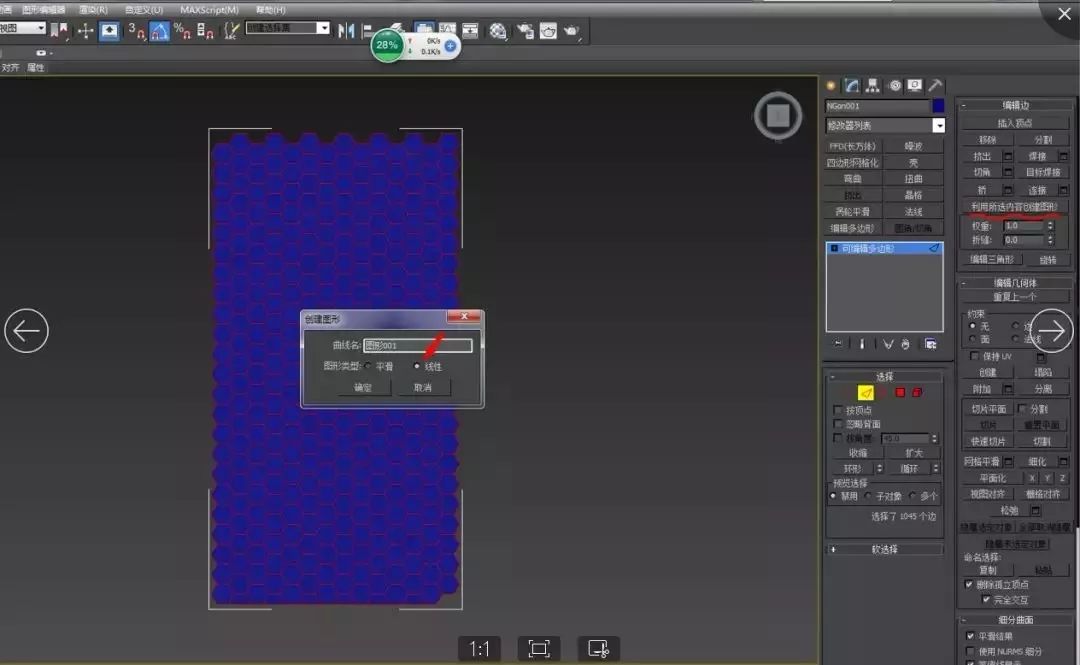The image size is (1080, 665).
Task: Open the Material Editor icon
Action: point(498,31)
